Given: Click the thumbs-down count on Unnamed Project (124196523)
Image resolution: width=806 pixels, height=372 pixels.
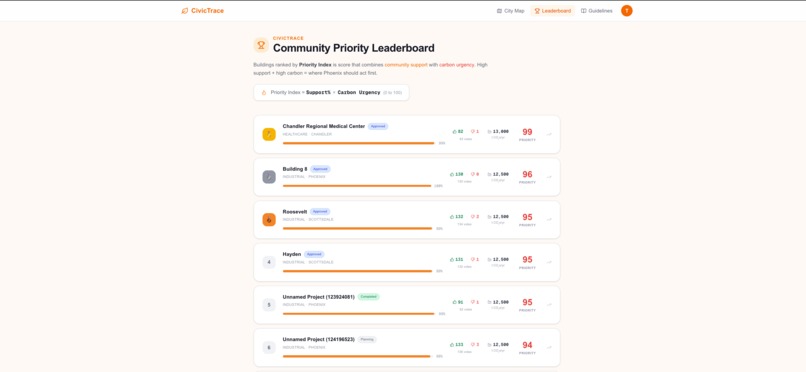Looking at the screenshot, I should [x=475, y=345].
